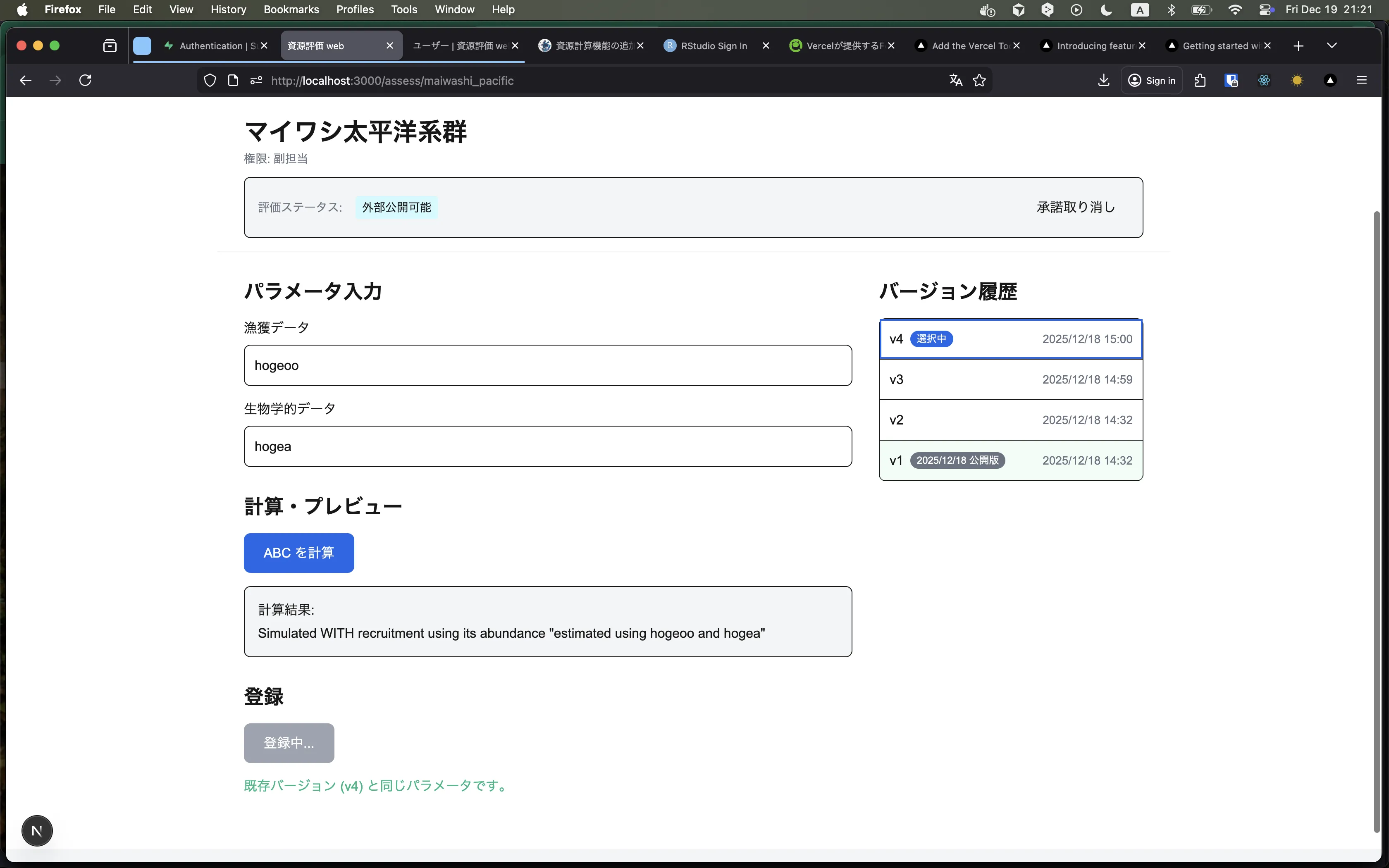The image size is (1389, 868).
Task: Select version v3 in バージョン履歴 list
Action: (1010, 379)
